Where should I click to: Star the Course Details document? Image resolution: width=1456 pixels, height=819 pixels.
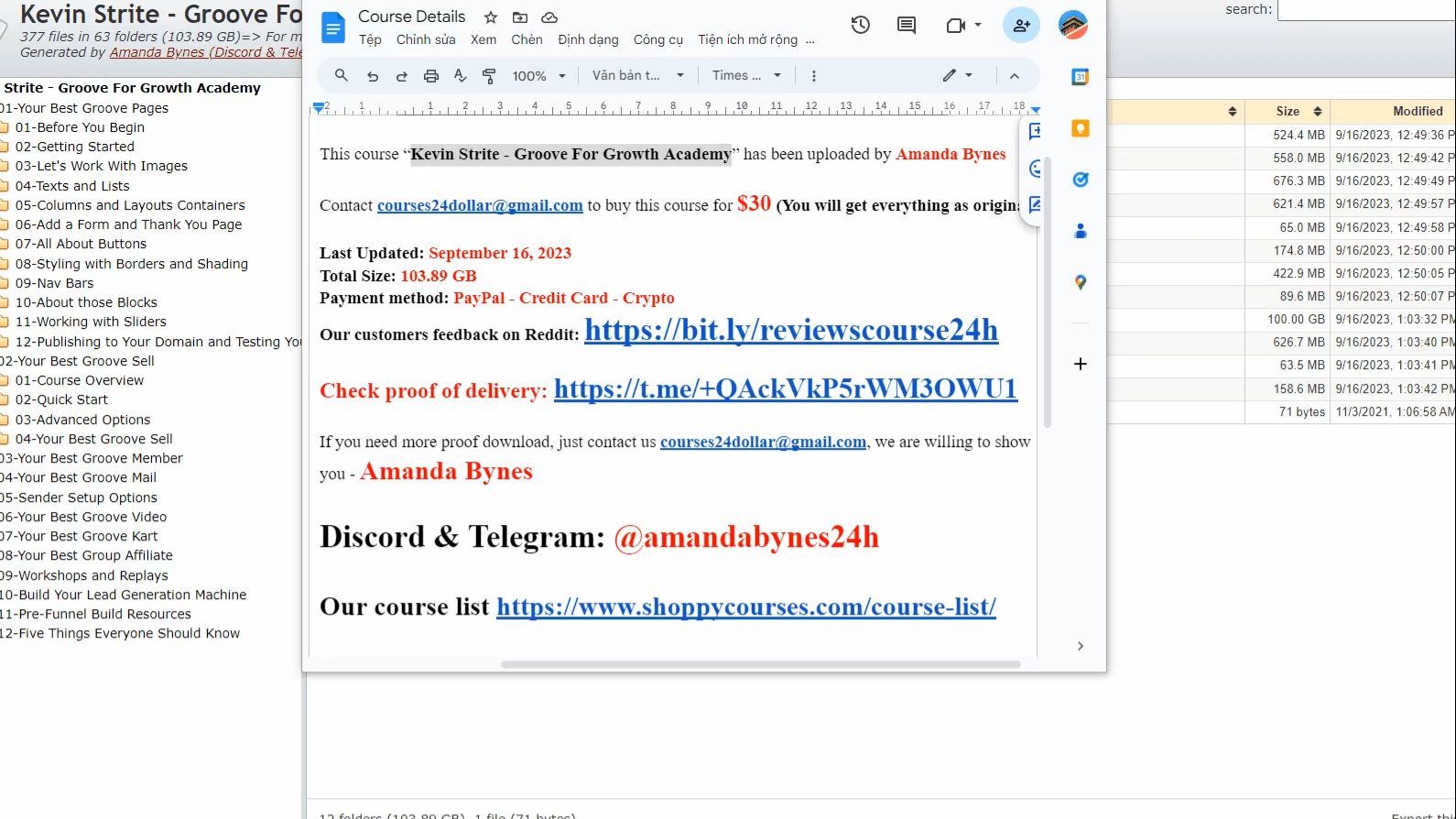(491, 17)
